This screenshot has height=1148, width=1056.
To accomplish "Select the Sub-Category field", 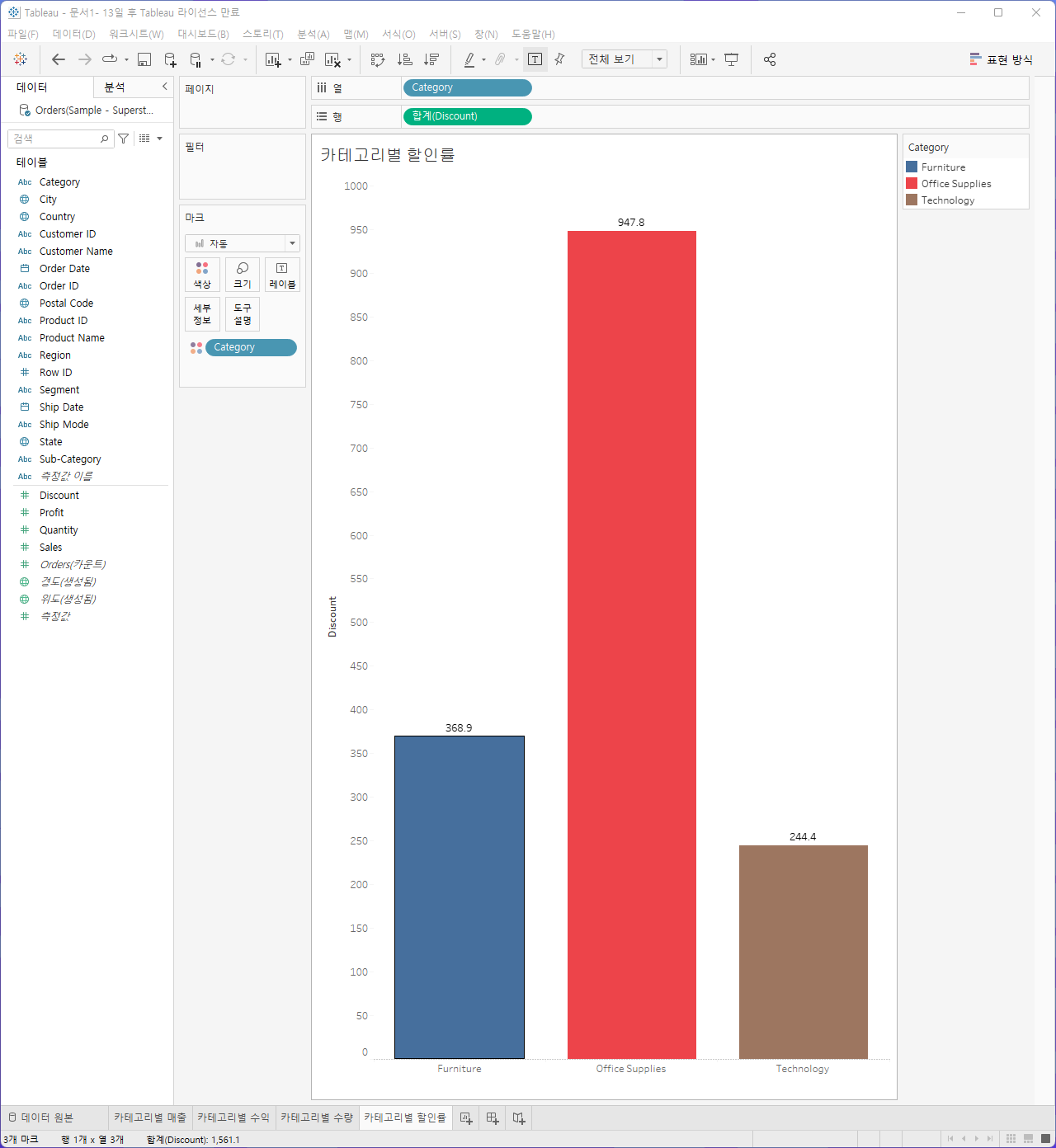I will (70, 459).
